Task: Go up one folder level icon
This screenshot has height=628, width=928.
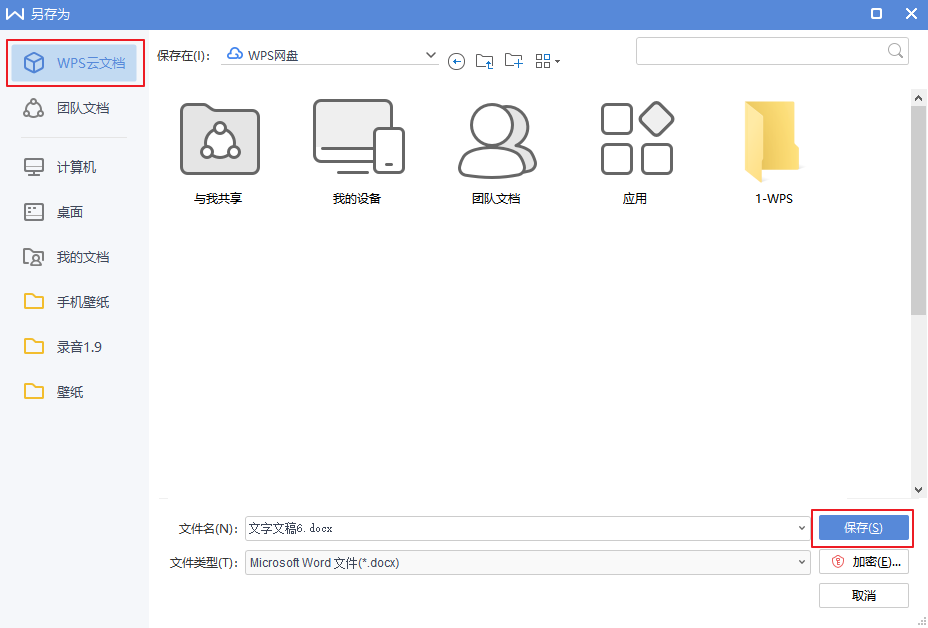Action: coord(485,62)
